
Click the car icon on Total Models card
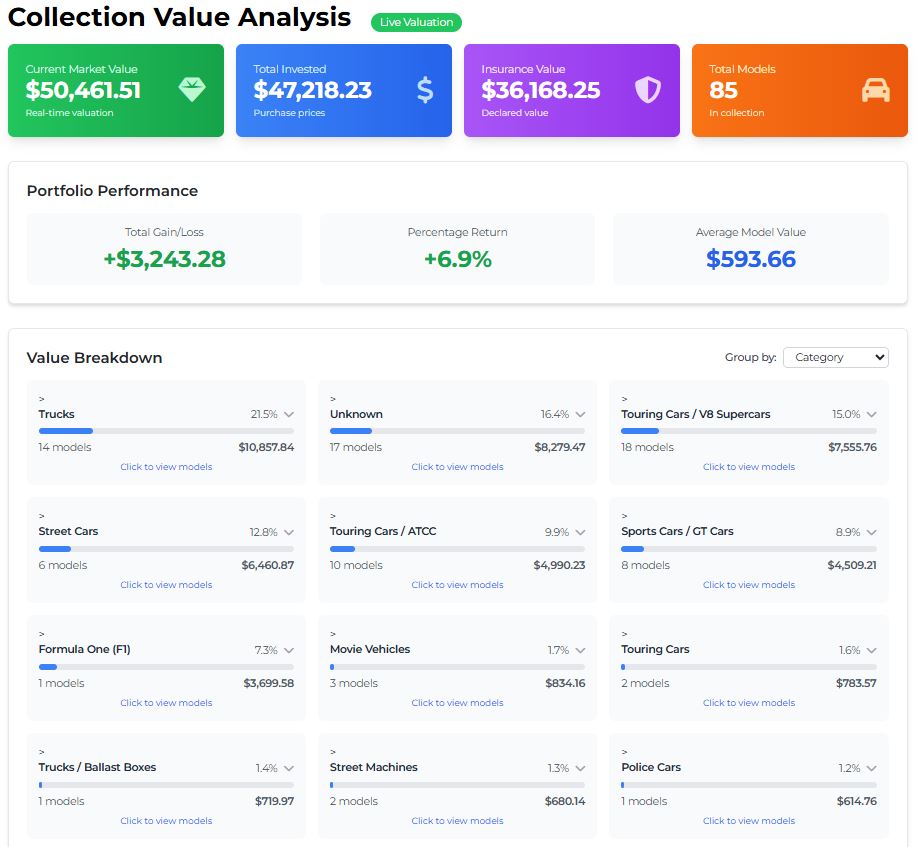point(875,90)
